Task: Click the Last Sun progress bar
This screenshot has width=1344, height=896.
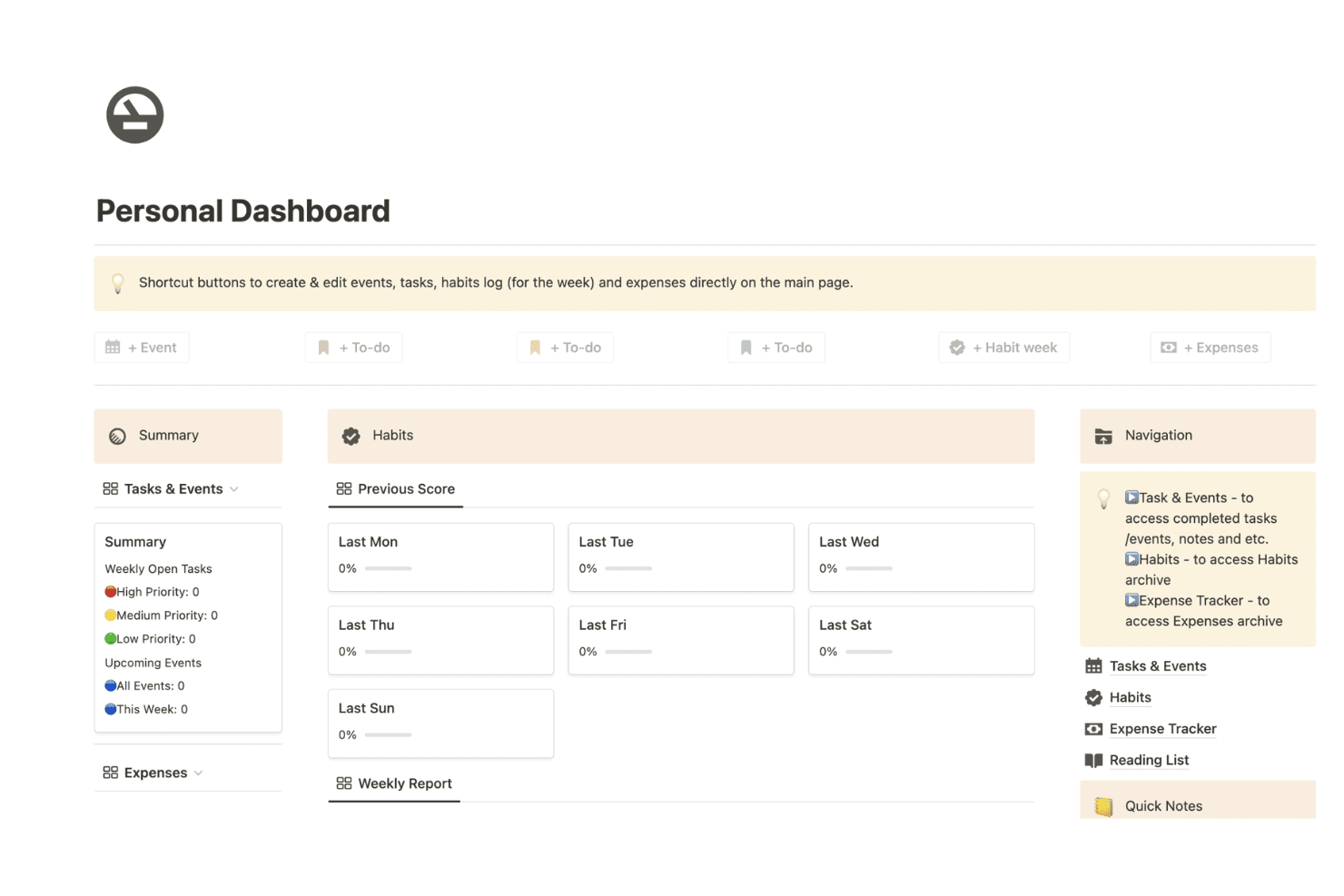Action: point(388,735)
